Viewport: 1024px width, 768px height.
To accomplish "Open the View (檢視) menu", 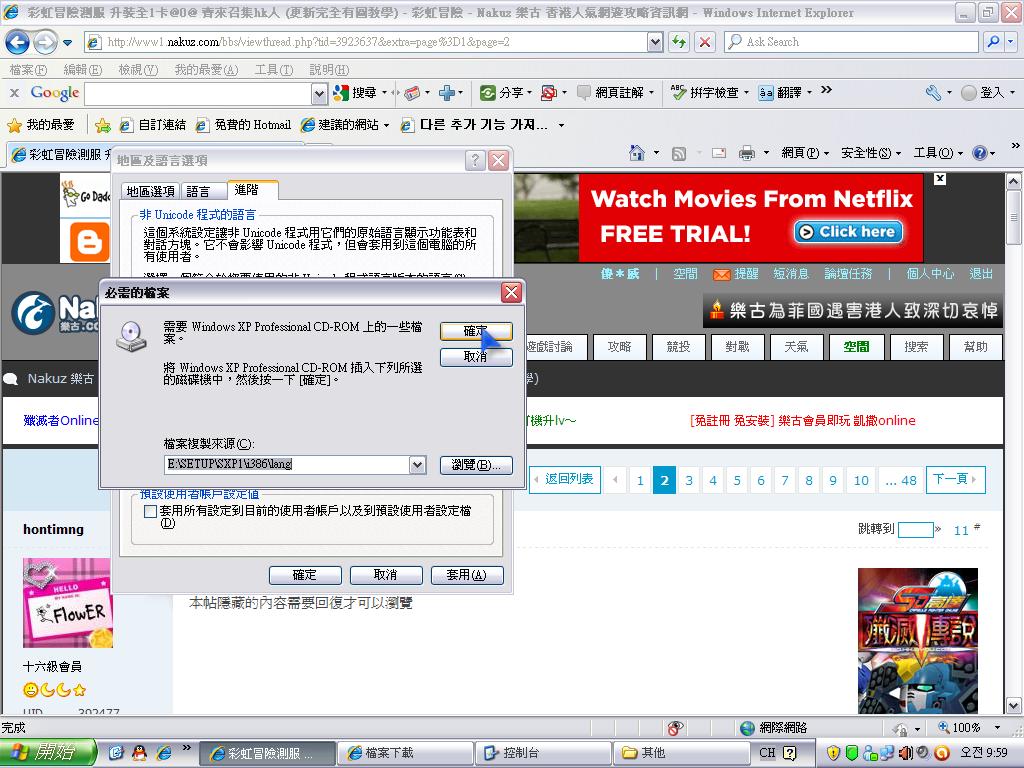I will [x=138, y=69].
